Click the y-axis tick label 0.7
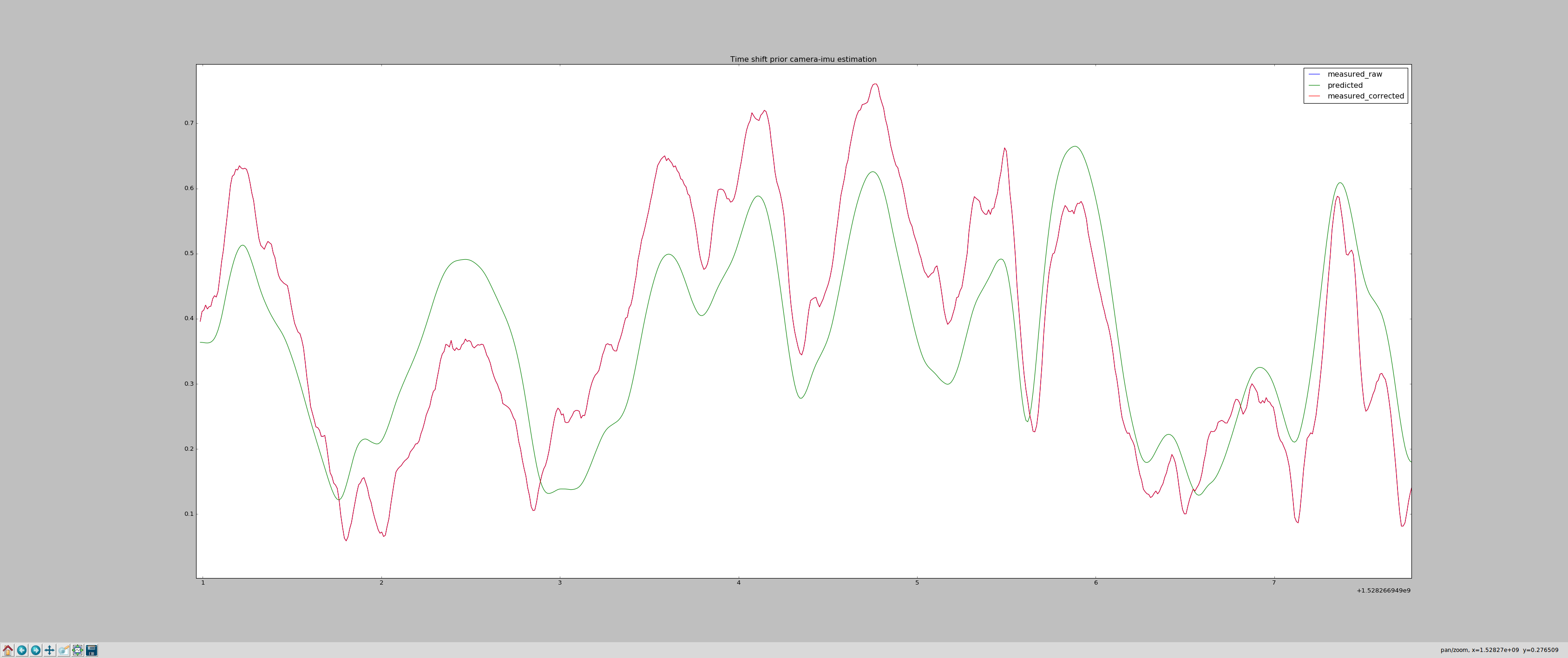Viewport: 1568px width, 658px height. [x=189, y=124]
